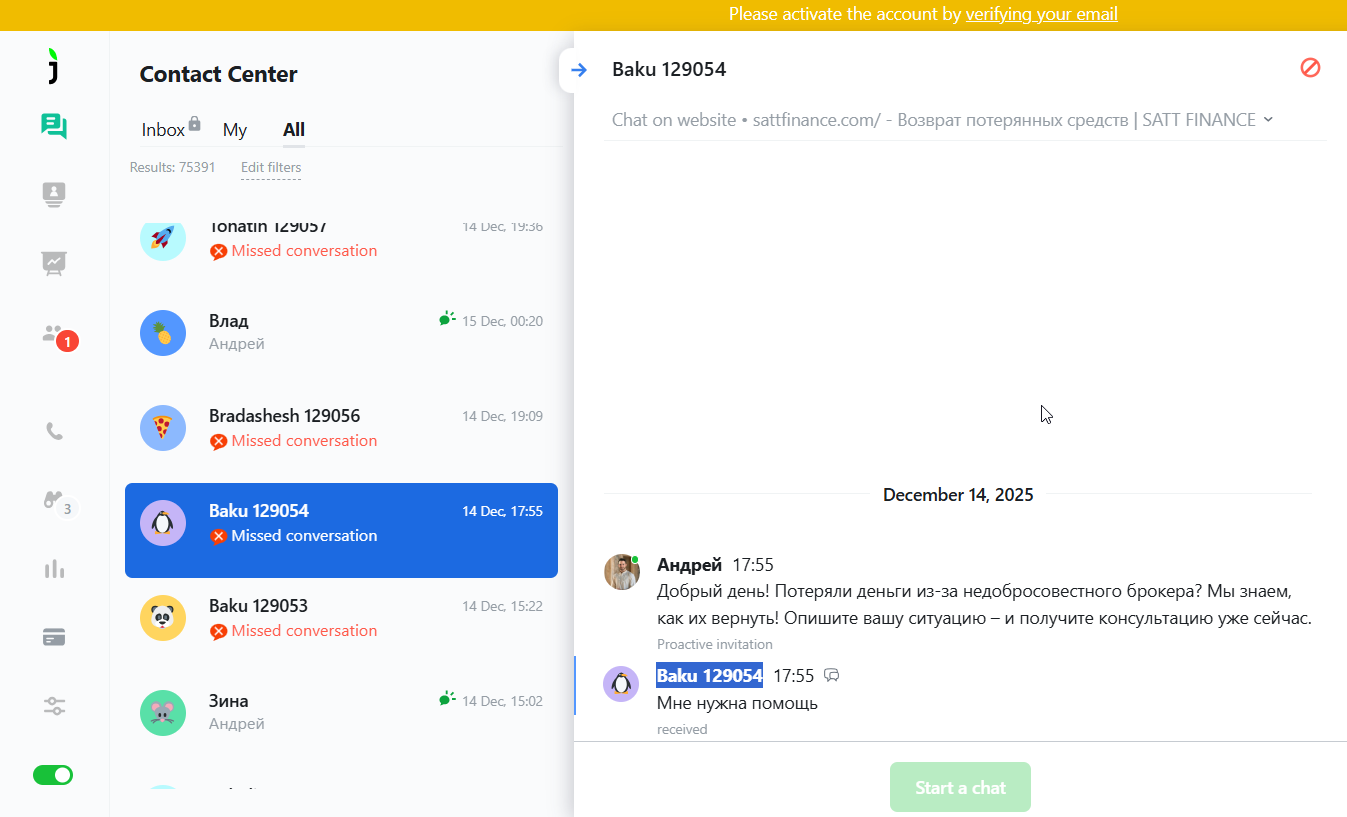Switch to the My tab

click(235, 130)
